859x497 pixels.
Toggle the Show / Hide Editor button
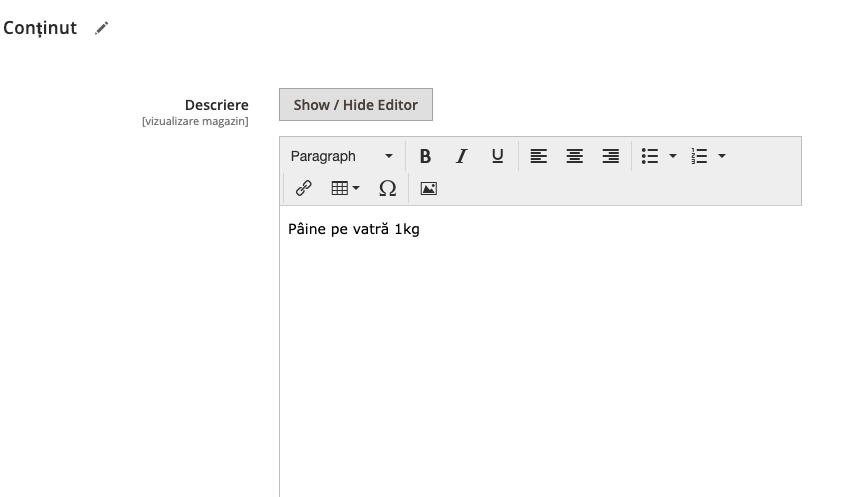point(356,105)
